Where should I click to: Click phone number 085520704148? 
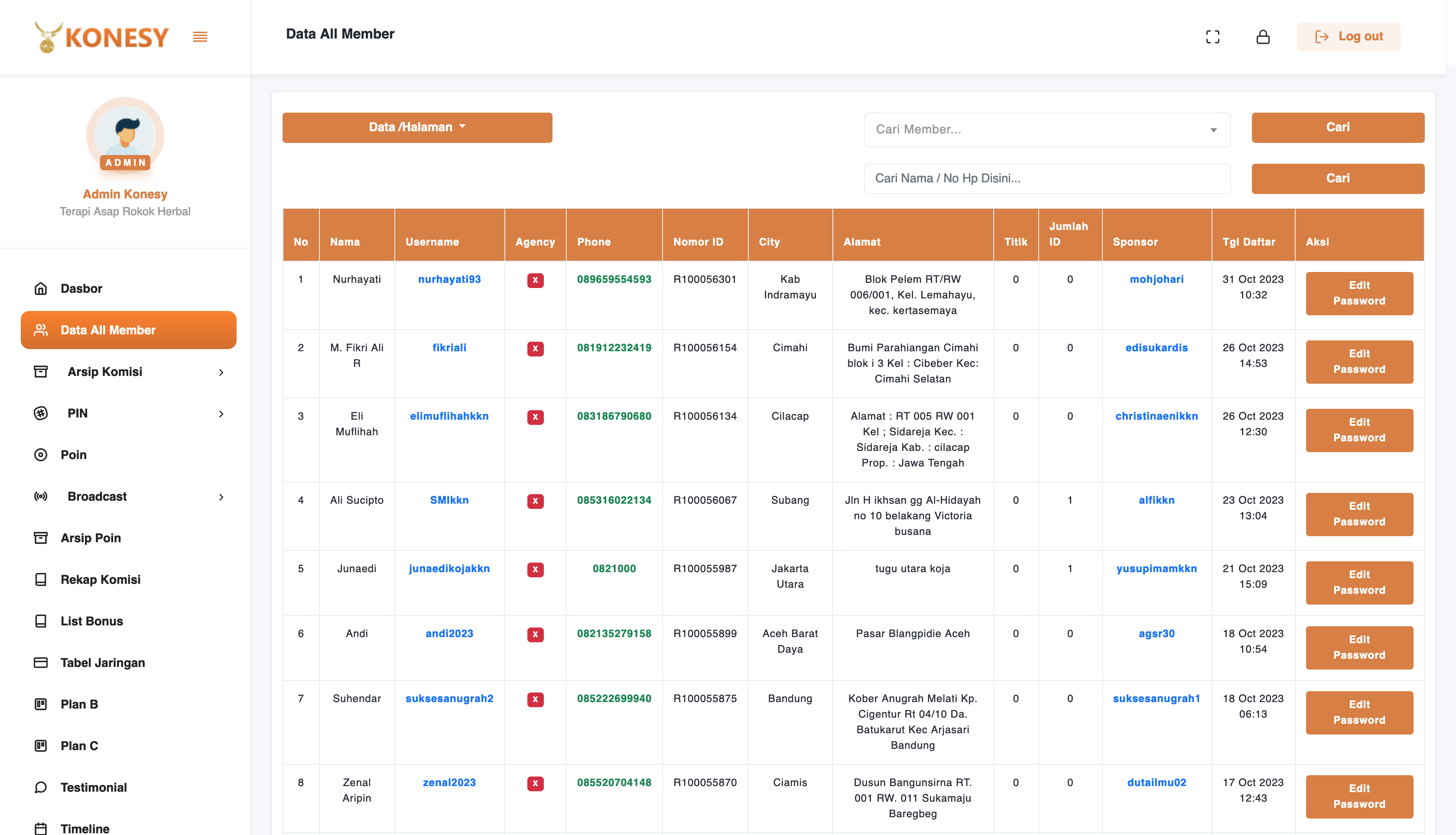pos(614,783)
